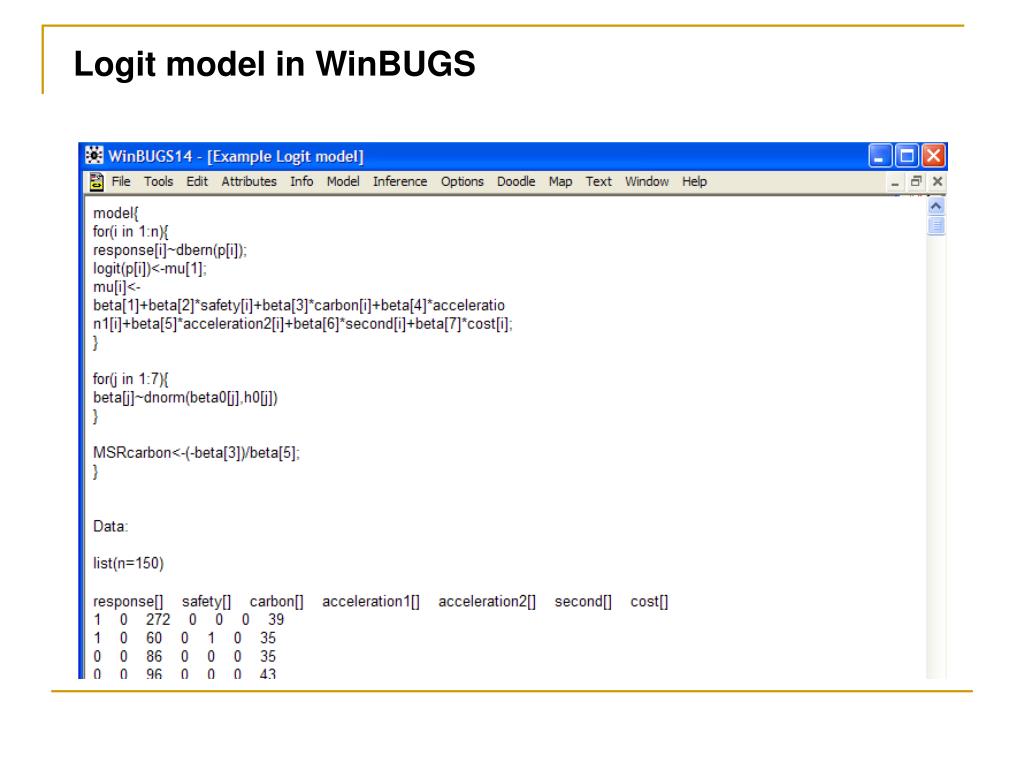Maximize the WinBUGS14 window
Image resolution: width=1024 pixels, height=768 pixels.
coord(906,156)
